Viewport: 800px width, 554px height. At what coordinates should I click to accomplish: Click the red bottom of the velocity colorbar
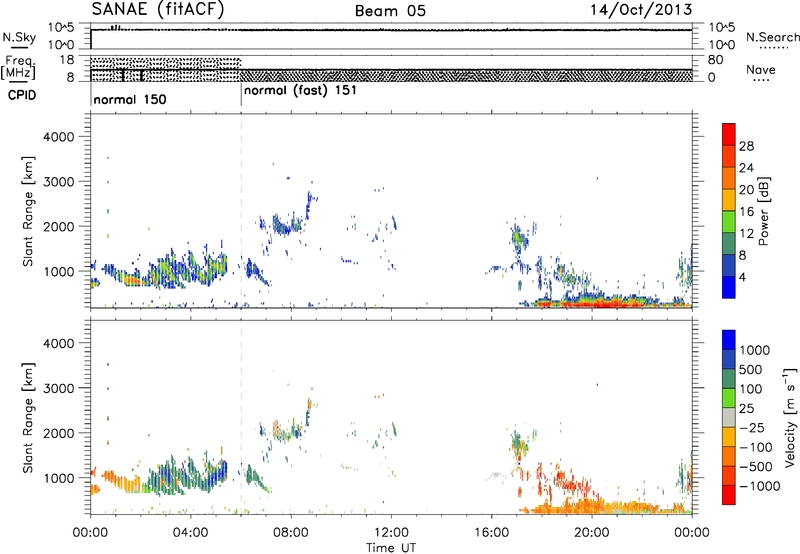pos(729,495)
